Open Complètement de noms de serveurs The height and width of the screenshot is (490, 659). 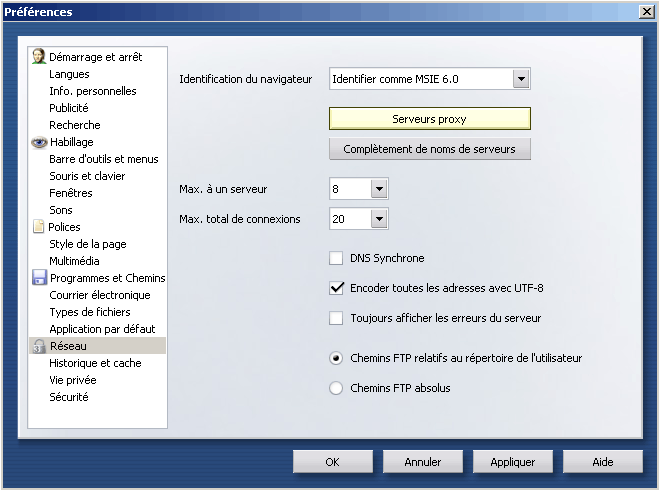tap(429, 149)
